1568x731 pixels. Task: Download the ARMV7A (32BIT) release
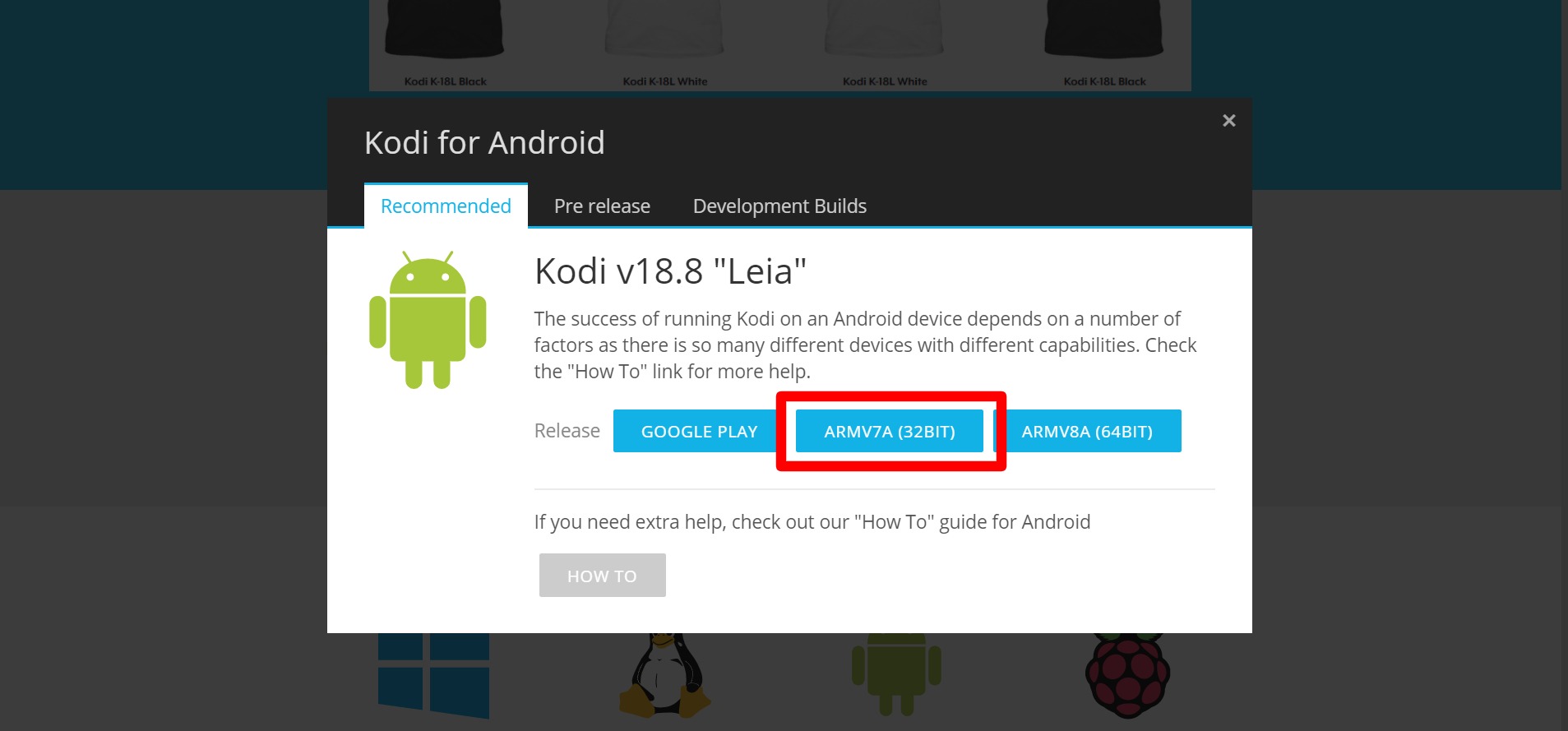click(x=890, y=431)
